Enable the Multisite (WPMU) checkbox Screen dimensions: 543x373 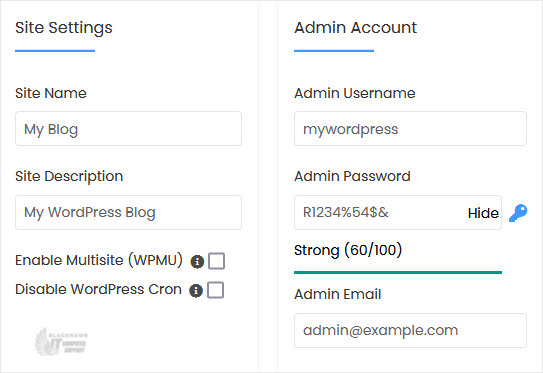pyautogui.click(x=216, y=261)
